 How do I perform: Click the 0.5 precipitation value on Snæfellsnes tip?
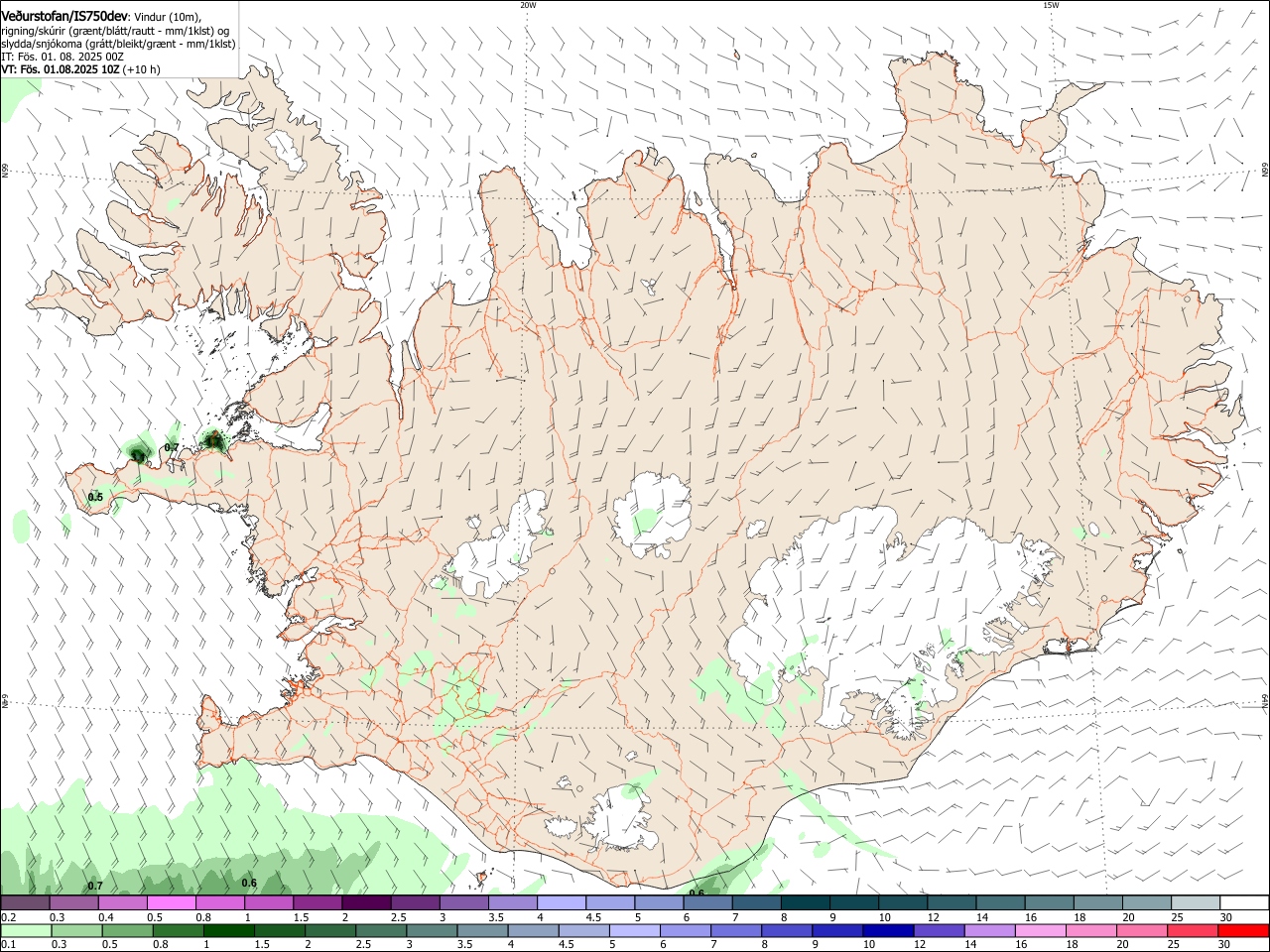point(95,497)
